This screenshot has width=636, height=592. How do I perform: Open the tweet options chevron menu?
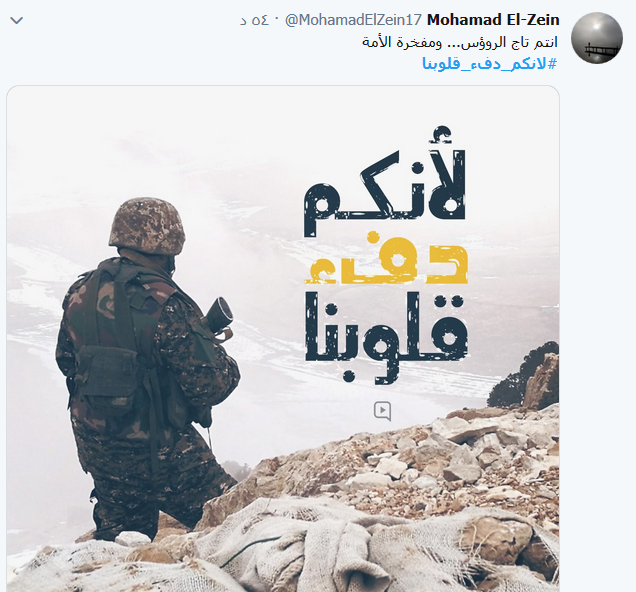pyautogui.click(x=17, y=20)
